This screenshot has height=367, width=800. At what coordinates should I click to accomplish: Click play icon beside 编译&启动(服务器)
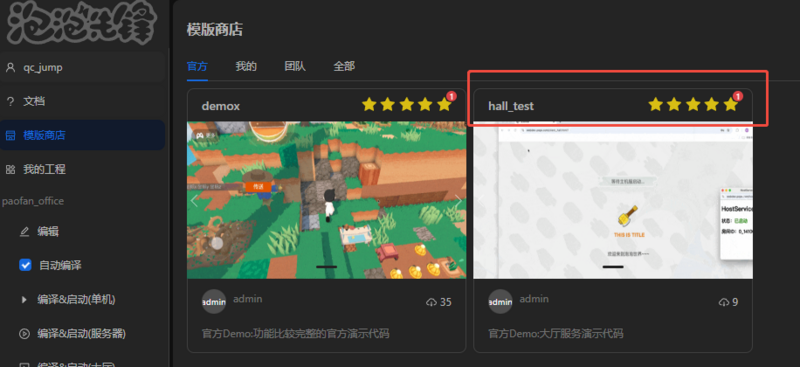click(24, 334)
